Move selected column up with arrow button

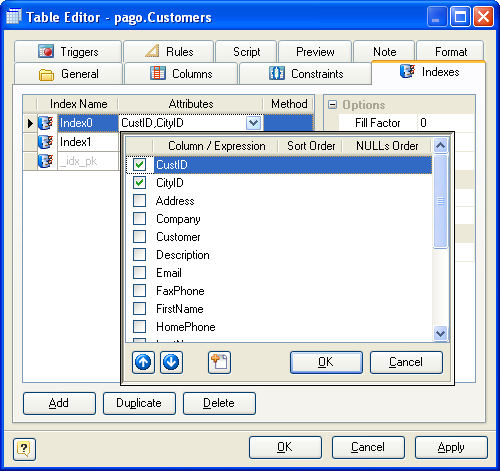coord(143,362)
